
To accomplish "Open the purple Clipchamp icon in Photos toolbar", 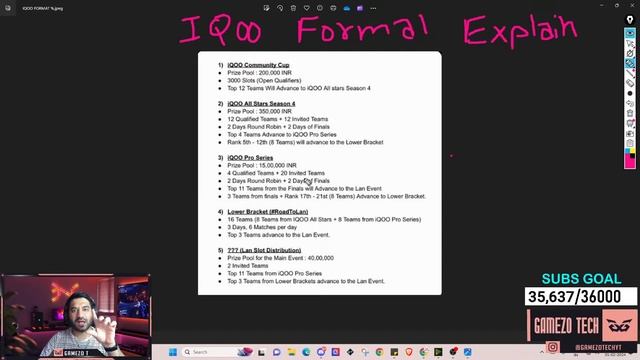I will [x=360, y=8].
